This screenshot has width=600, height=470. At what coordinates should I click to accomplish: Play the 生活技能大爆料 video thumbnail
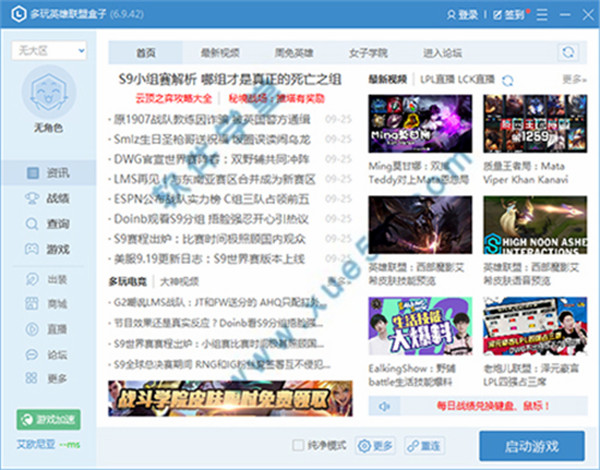tap(420, 326)
